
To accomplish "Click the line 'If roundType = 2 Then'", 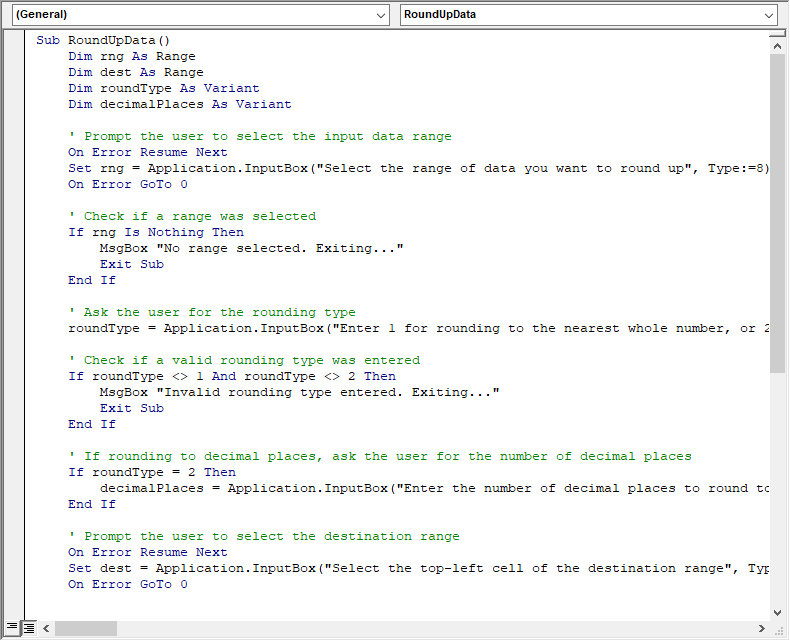I will 152,473.
